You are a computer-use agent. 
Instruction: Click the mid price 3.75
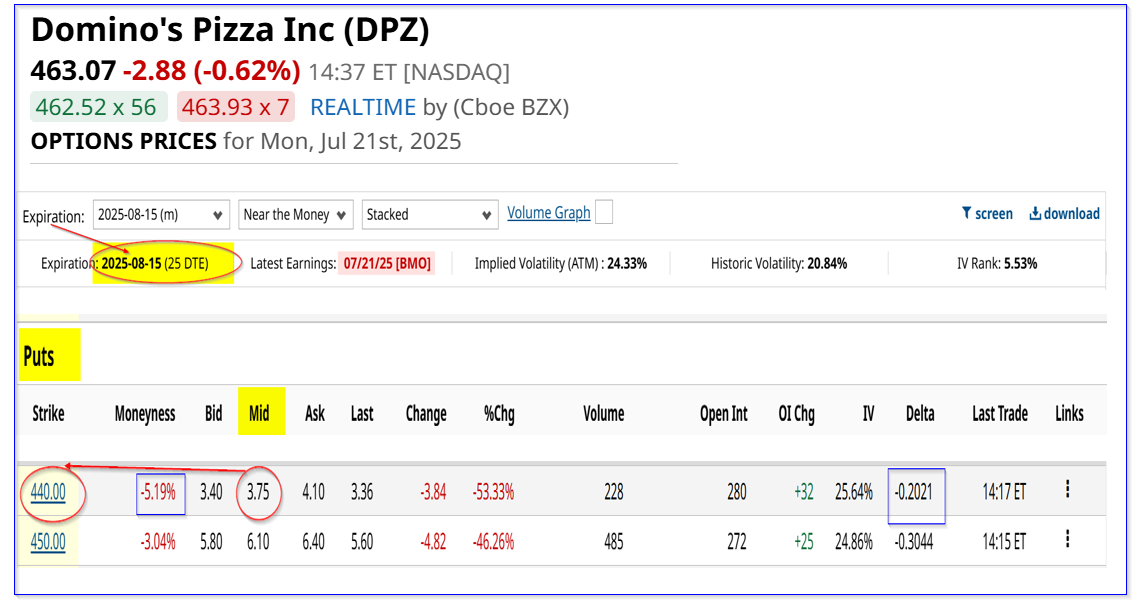[x=257, y=492]
